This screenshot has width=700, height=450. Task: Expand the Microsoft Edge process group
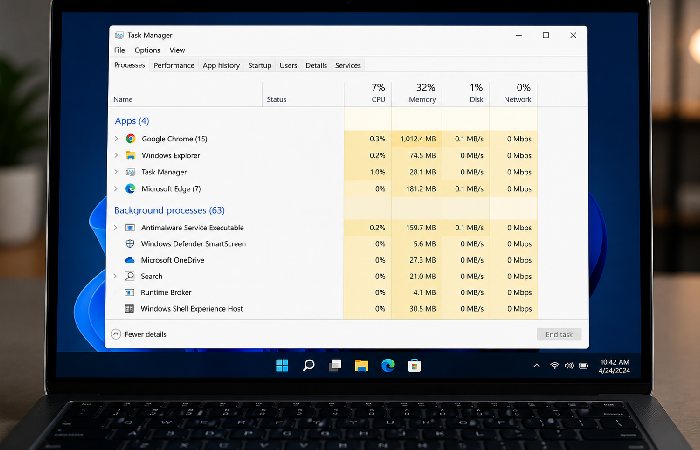pos(116,188)
